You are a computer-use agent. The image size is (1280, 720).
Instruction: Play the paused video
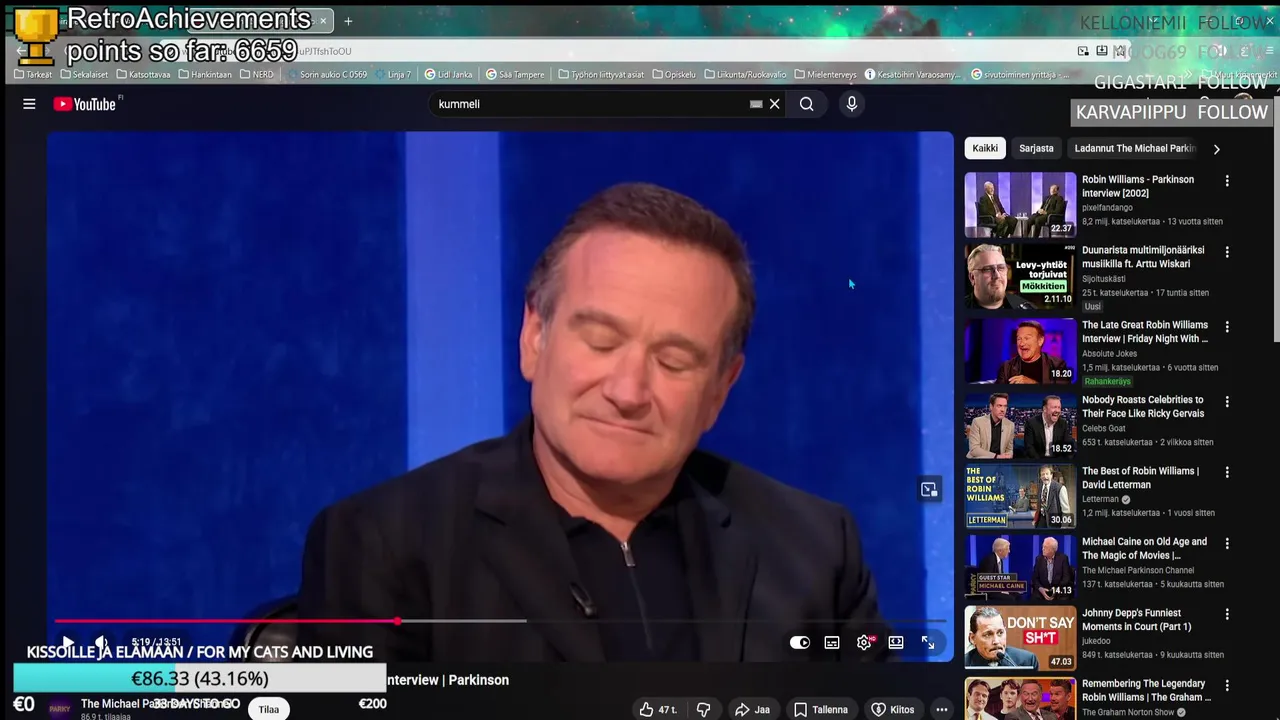click(x=67, y=643)
